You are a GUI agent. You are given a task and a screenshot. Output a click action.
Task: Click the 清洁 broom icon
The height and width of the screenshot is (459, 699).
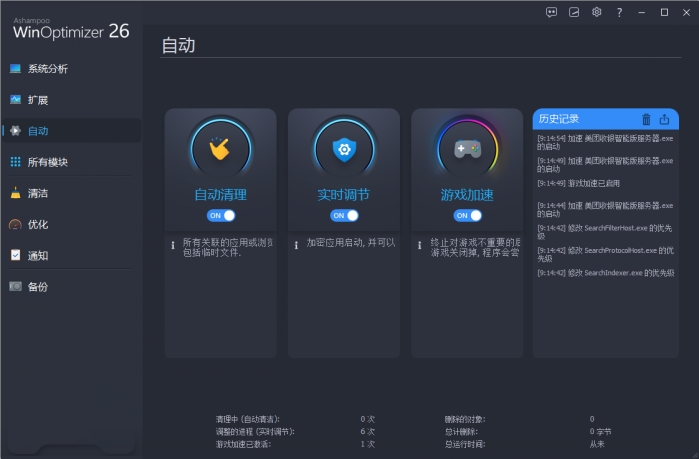point(16,193)
